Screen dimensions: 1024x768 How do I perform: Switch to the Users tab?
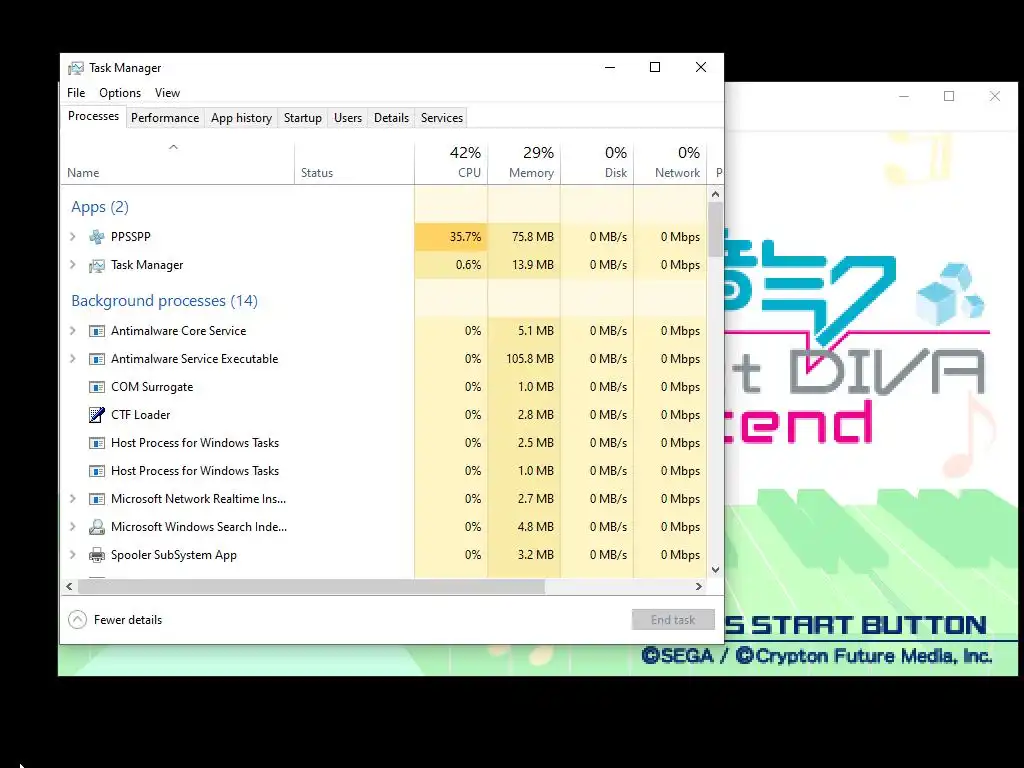347,118
